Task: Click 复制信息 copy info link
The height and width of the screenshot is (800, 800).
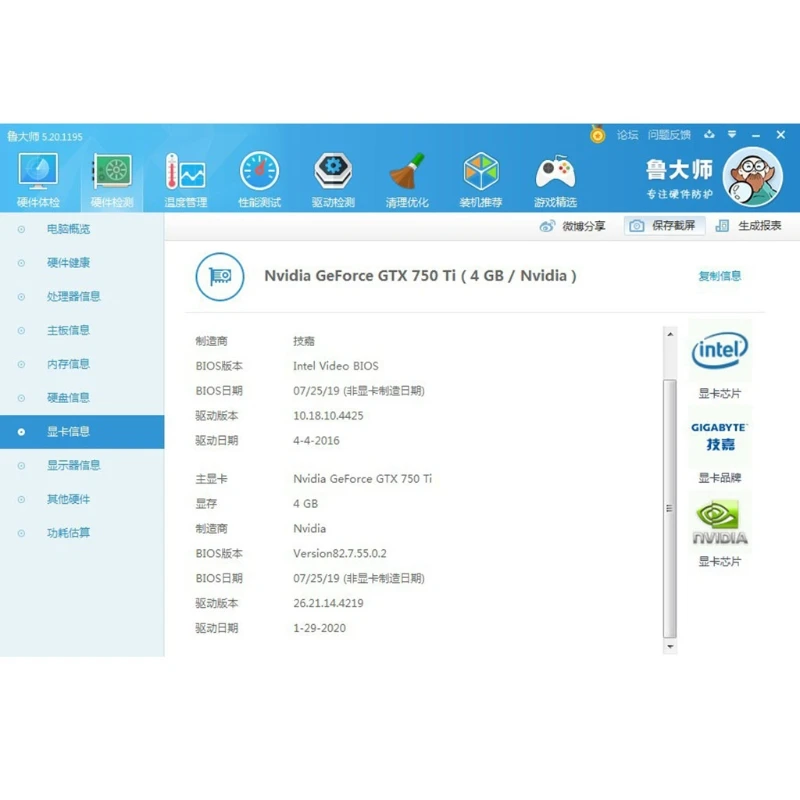Action: [719, 276]
